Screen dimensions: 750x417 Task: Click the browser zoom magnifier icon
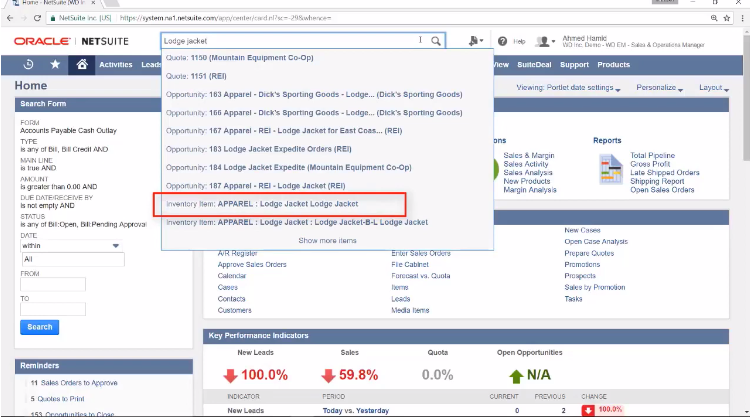[714, 18]
